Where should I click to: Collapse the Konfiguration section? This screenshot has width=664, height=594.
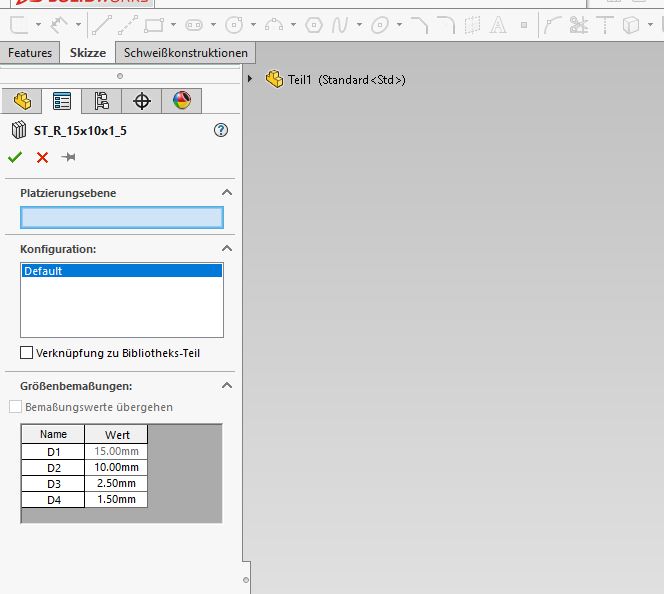point(227,249)
